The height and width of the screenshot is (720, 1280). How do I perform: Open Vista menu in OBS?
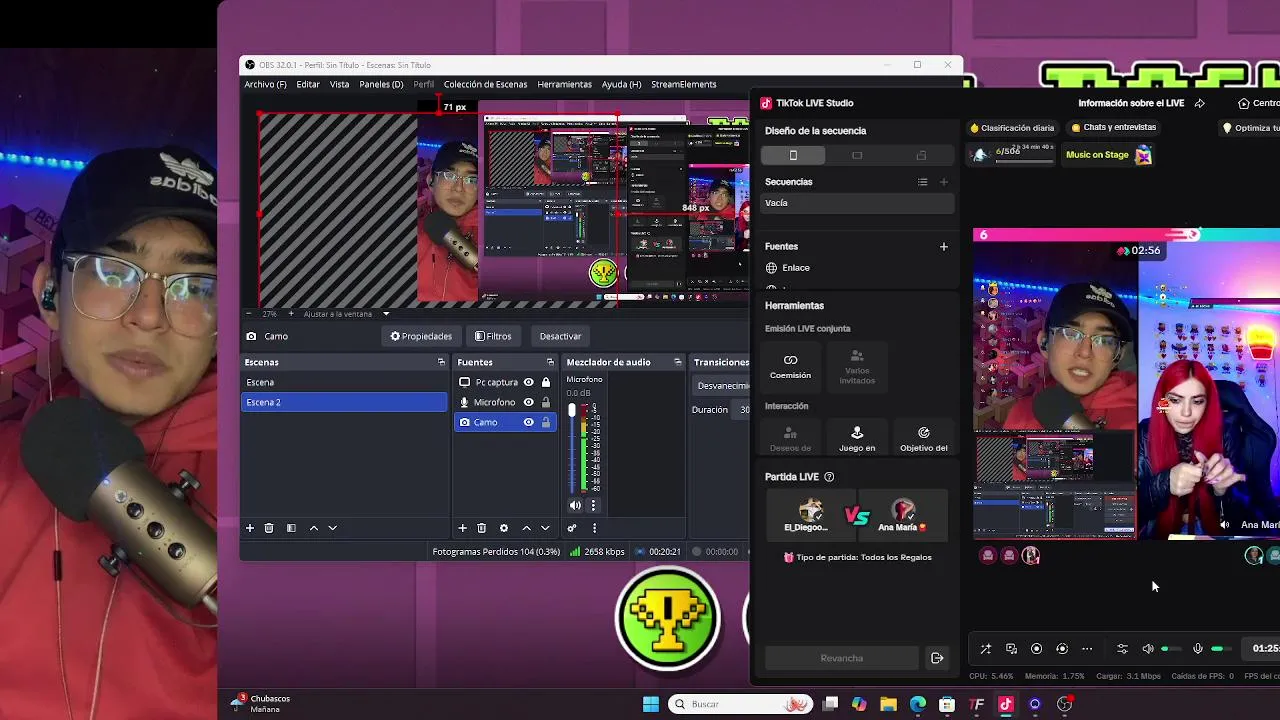coord(340,84)
